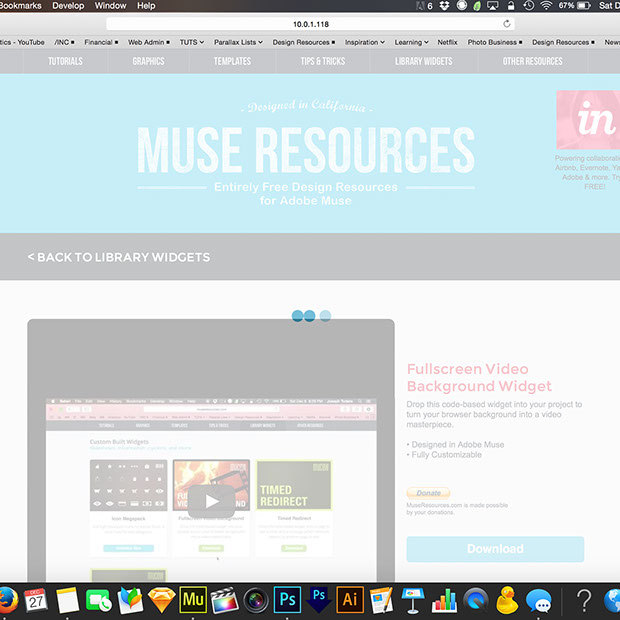Switch to the Templates nav tab

pos(232,61)
